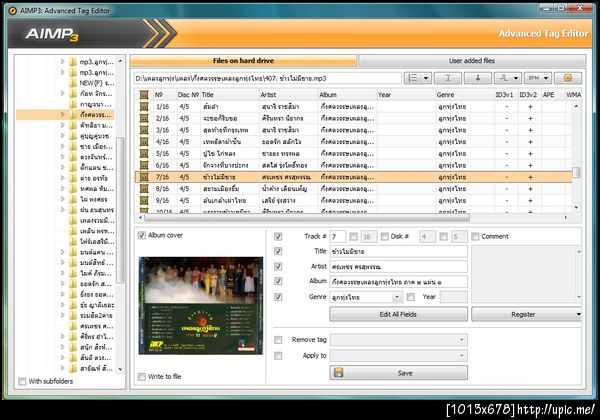Sort by the Album column header
Screen dimensions: 600x420
coord(347,94)
